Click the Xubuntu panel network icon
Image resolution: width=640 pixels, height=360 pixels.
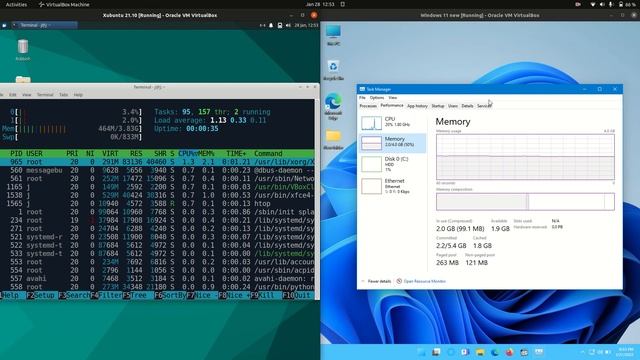click(x=262, y=25)
